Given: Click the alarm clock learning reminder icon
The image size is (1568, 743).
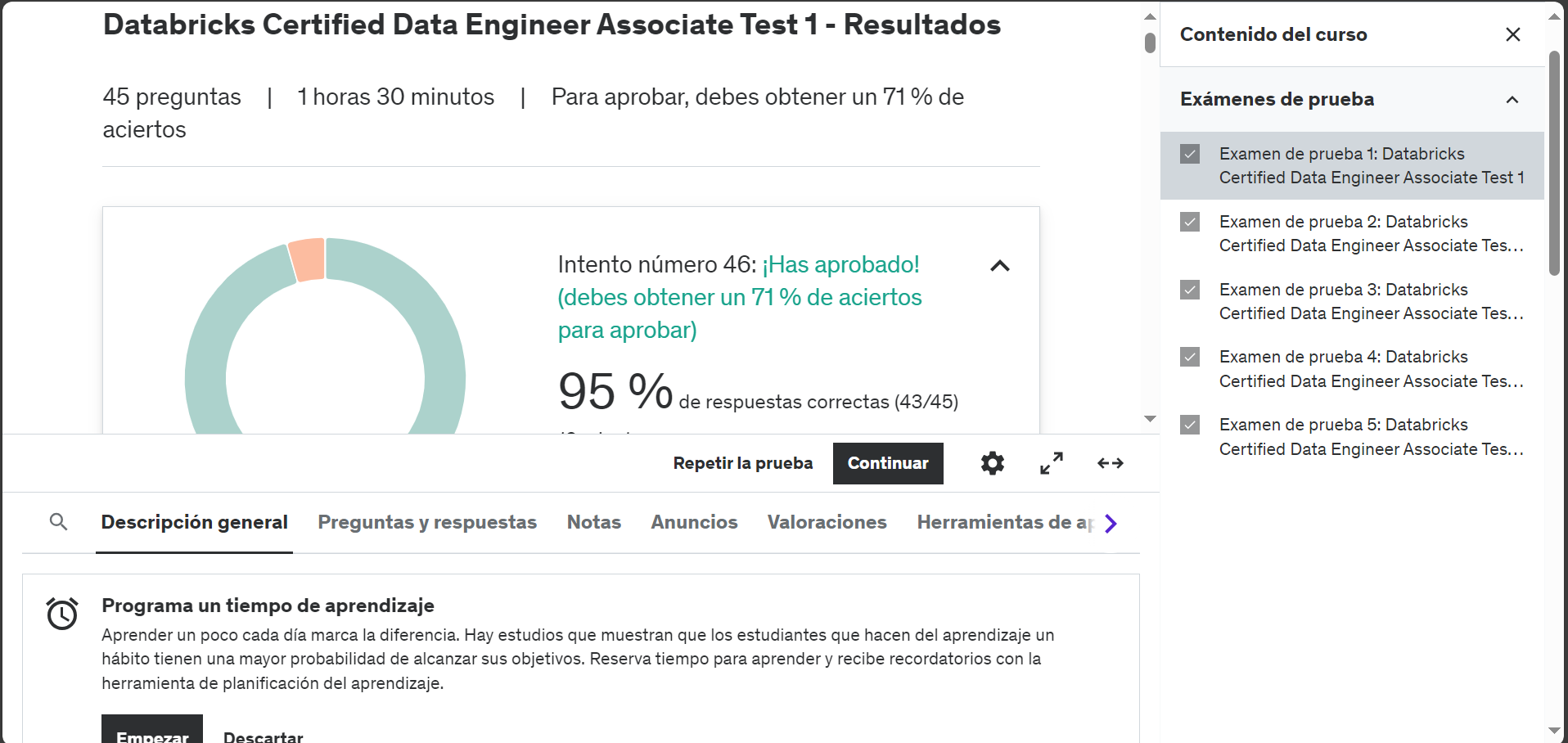Looking at the screenshot, I should (x=61, y=614).
